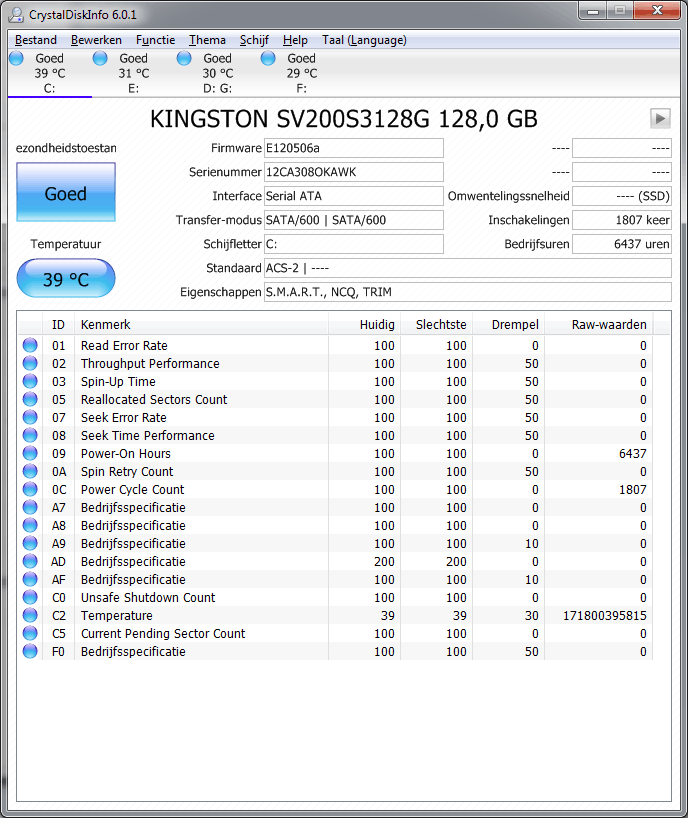Click the Raw-waarden column header
The height and width of the screenshot is (818, 688).
pos(599,324)
